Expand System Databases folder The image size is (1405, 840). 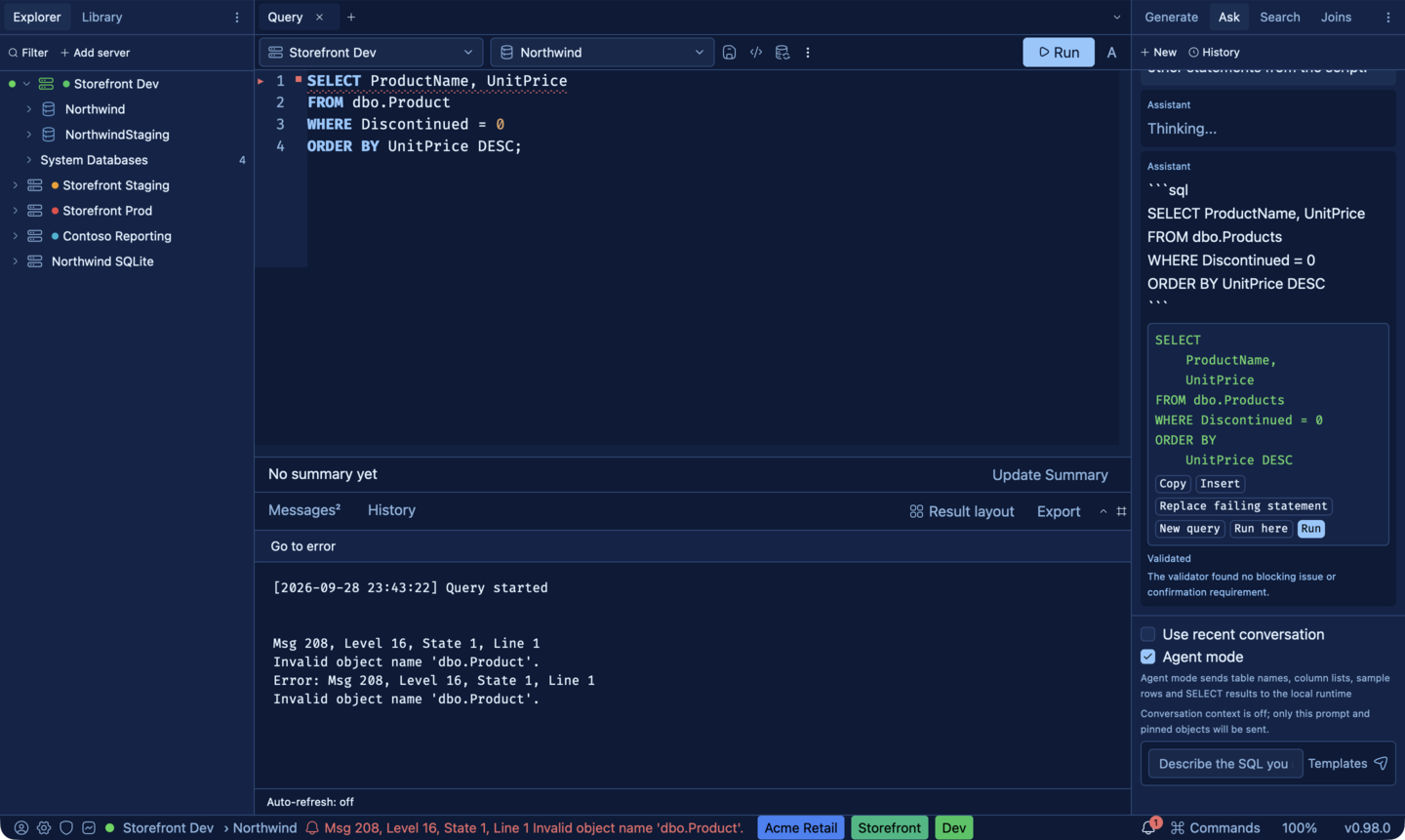click(28, 160)
